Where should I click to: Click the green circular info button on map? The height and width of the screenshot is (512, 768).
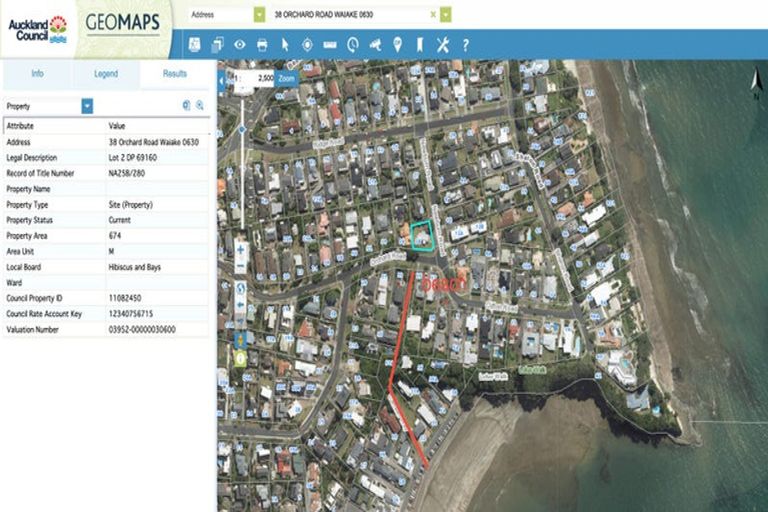pos(240,359)
